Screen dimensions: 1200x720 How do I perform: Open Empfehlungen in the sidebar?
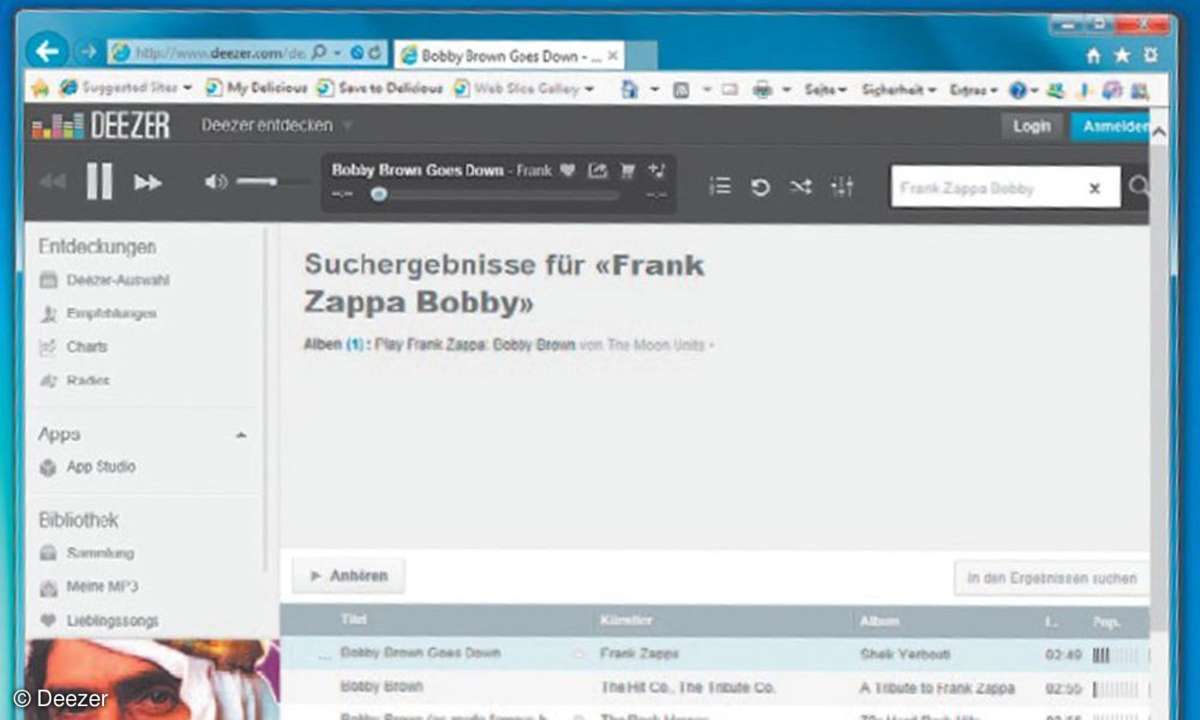point(98,314)
